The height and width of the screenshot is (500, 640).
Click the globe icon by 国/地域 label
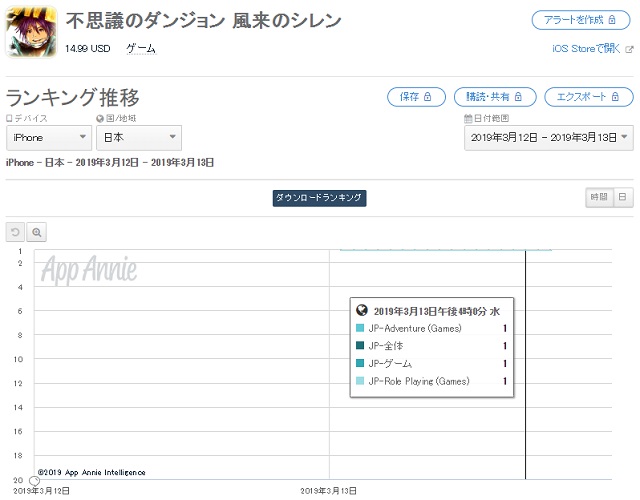pos(100,118)
